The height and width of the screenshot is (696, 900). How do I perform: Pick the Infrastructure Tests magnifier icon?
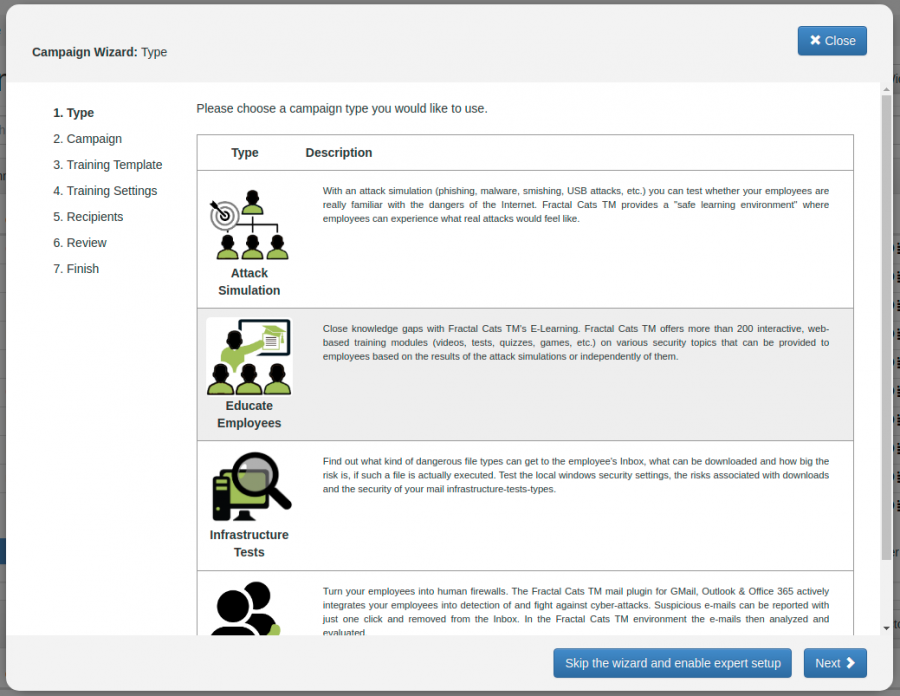click(250, 486)
